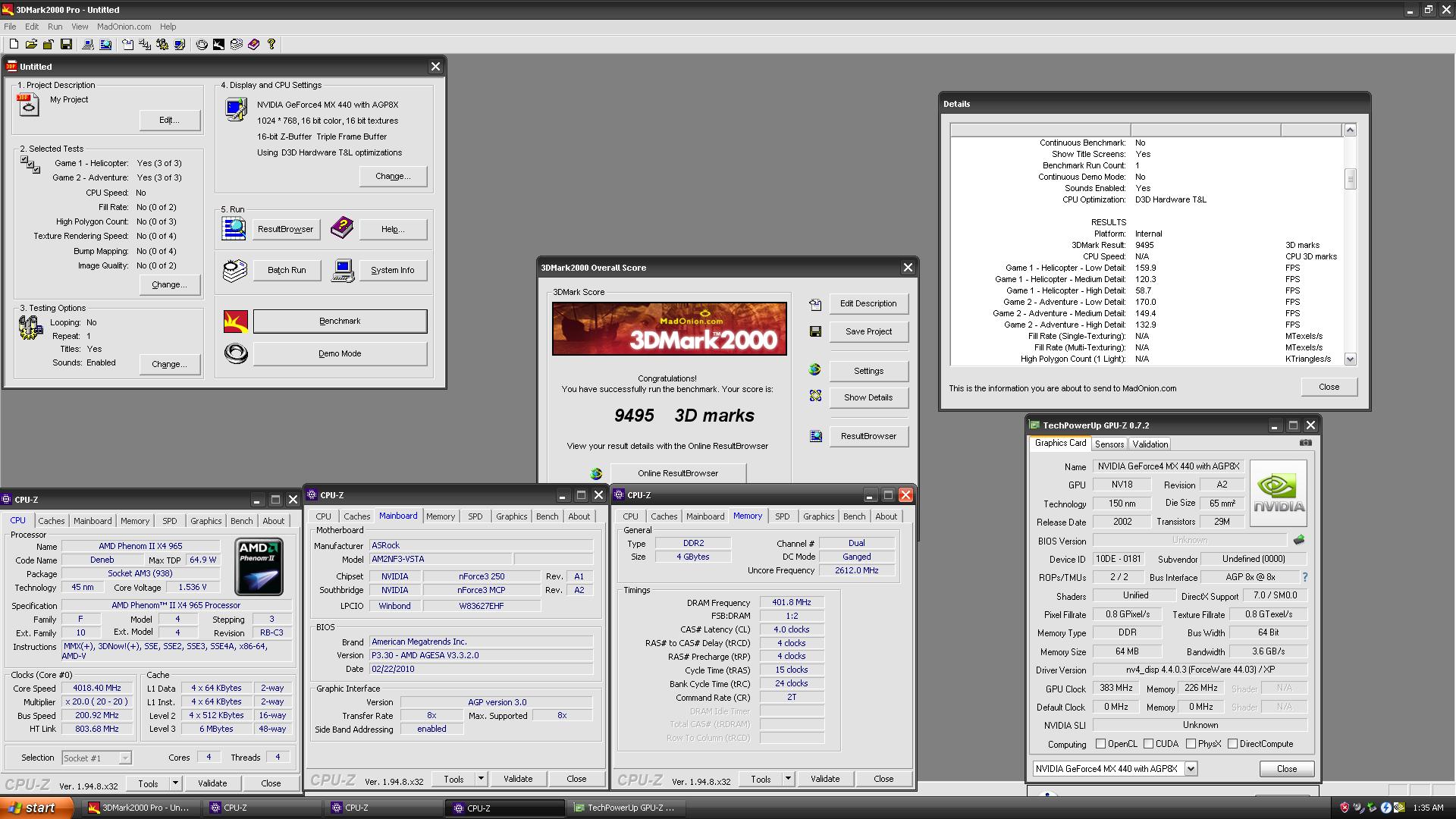Click the GPU-Z screenshot camera icon

(x=1305, y=443)
